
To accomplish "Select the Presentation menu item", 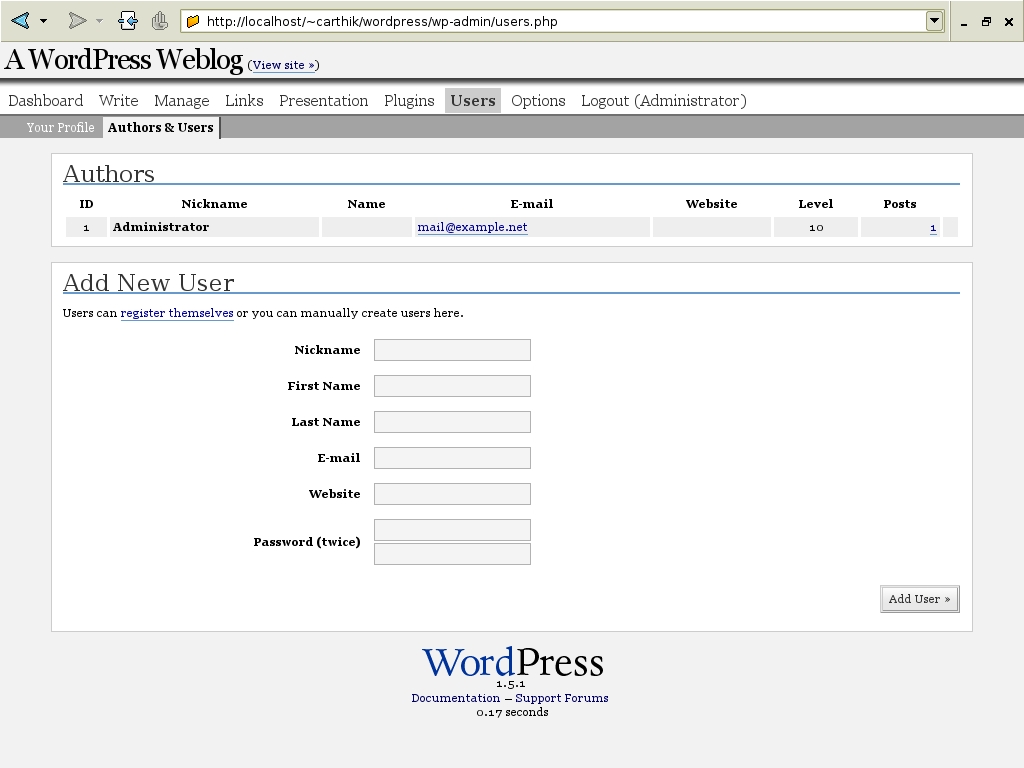I will click(x=323, y=100).
